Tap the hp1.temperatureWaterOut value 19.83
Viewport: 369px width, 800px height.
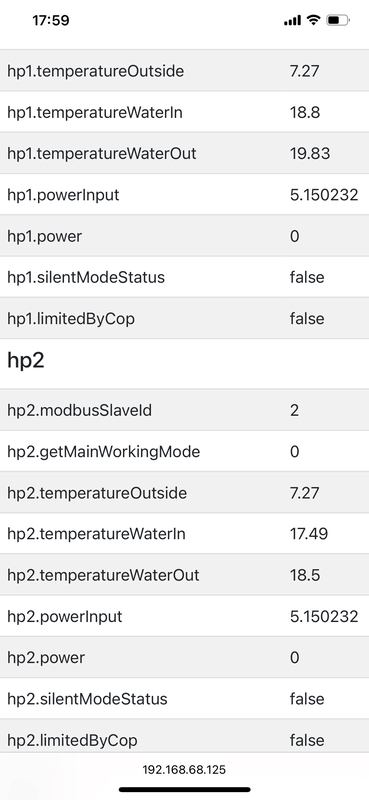click(x=310, y=154)
